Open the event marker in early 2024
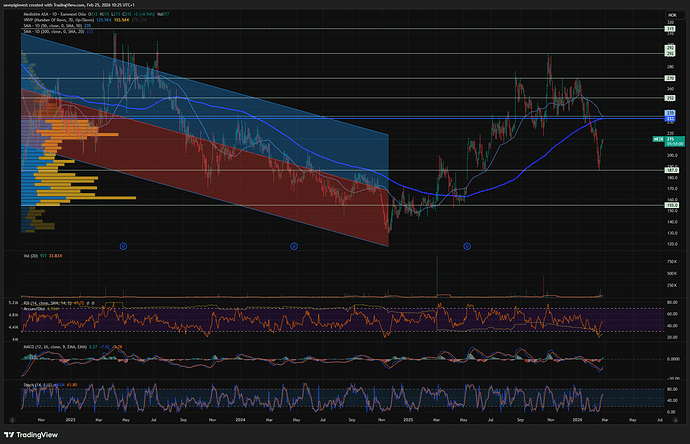 pyautogui.click(x=293, y=245)
